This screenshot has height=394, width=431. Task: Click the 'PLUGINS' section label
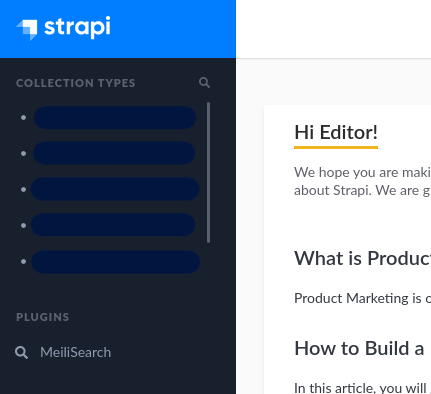[43, 317]
